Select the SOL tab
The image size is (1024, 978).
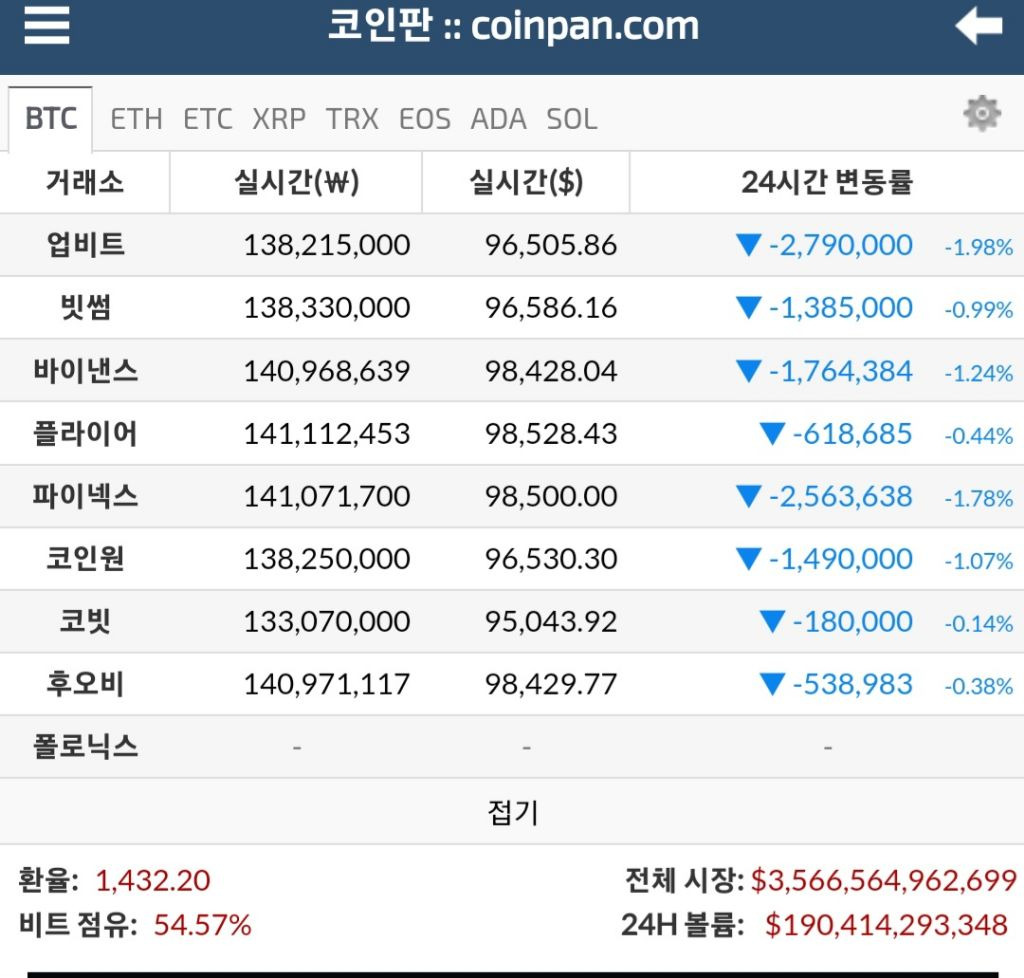click(570, 119)
